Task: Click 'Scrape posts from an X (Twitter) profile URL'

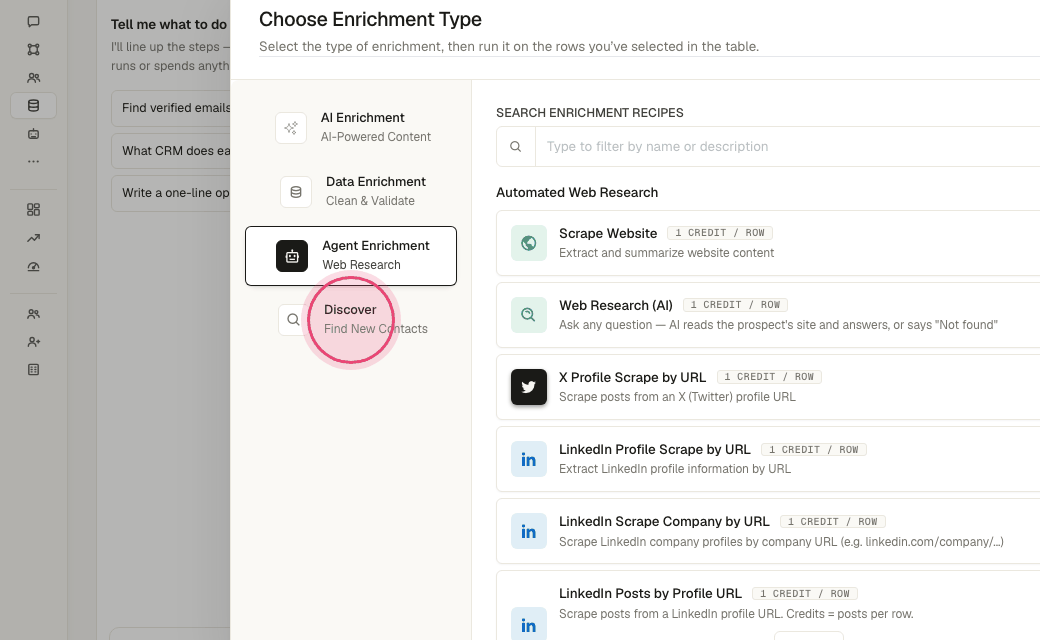Action: [x=677, y=397]
